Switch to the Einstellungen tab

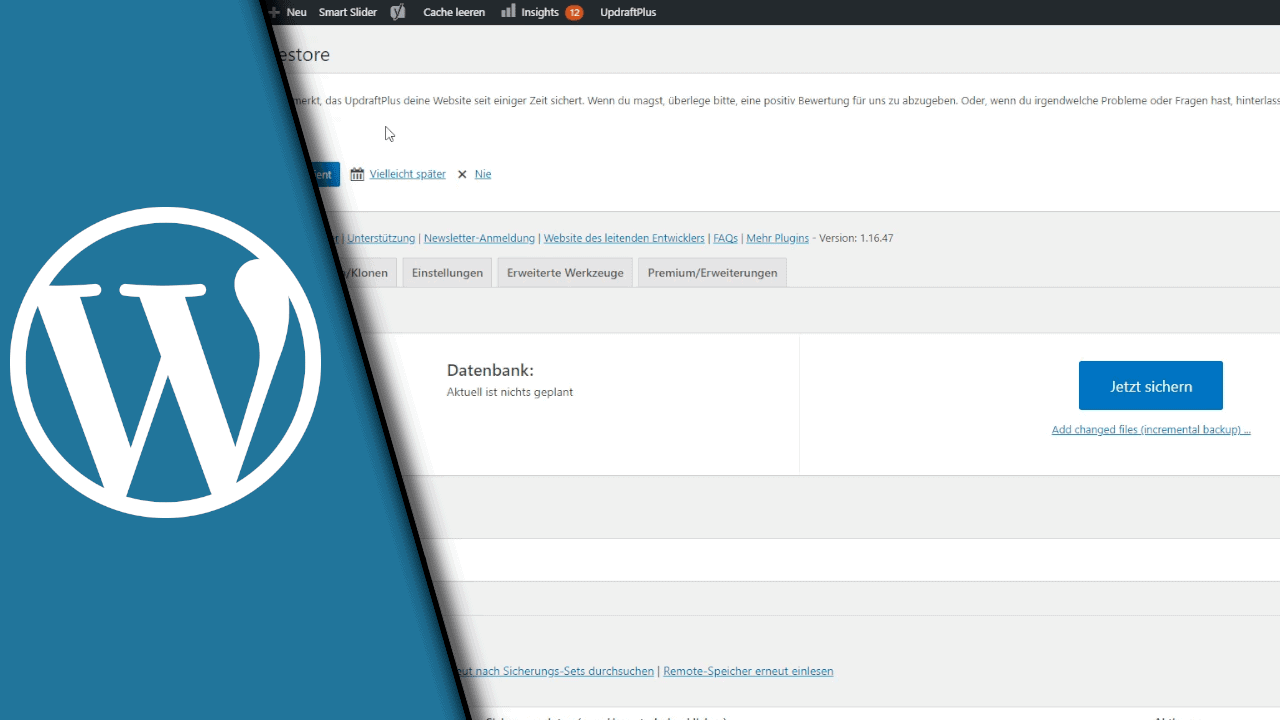(447, 273)
